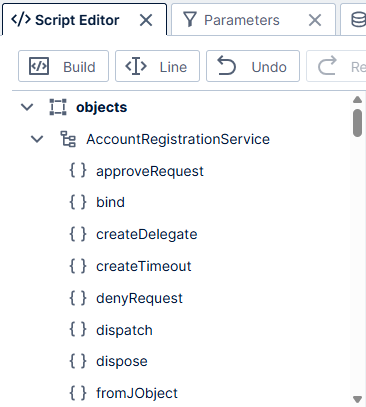Close the Parameters tab
Viewport: 366px width, 407px height.
tap(315, 20)
